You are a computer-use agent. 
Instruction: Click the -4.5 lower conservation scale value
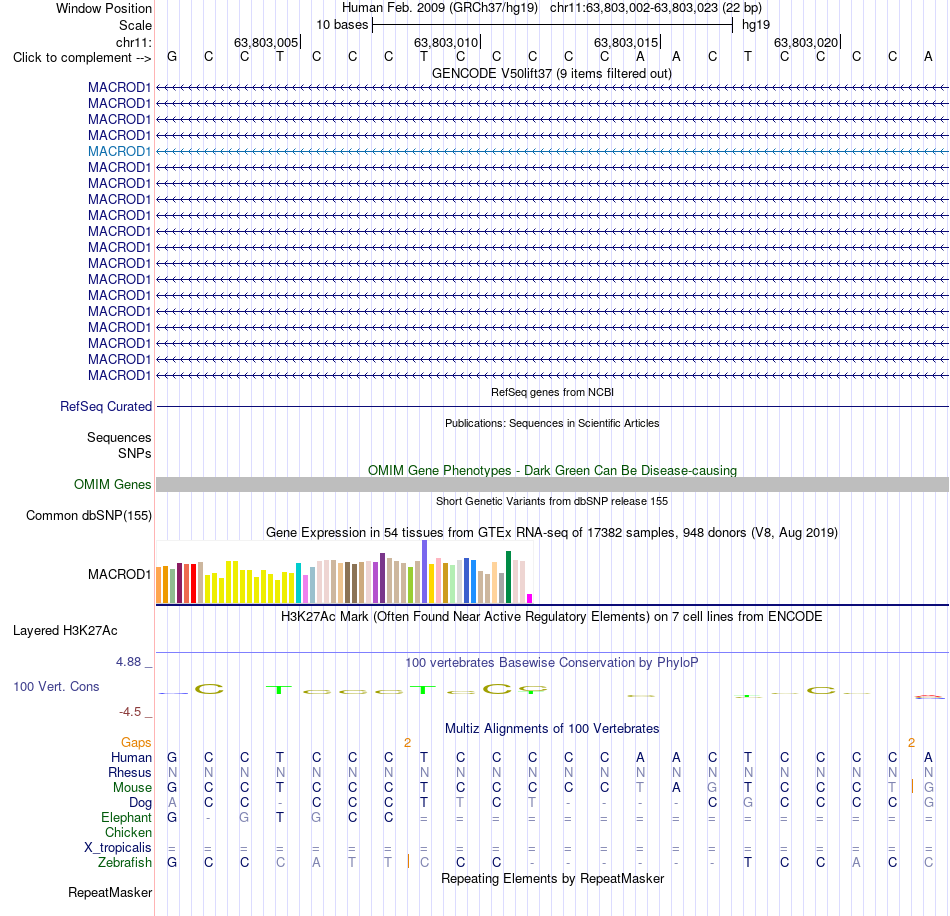tap(130, 712)
